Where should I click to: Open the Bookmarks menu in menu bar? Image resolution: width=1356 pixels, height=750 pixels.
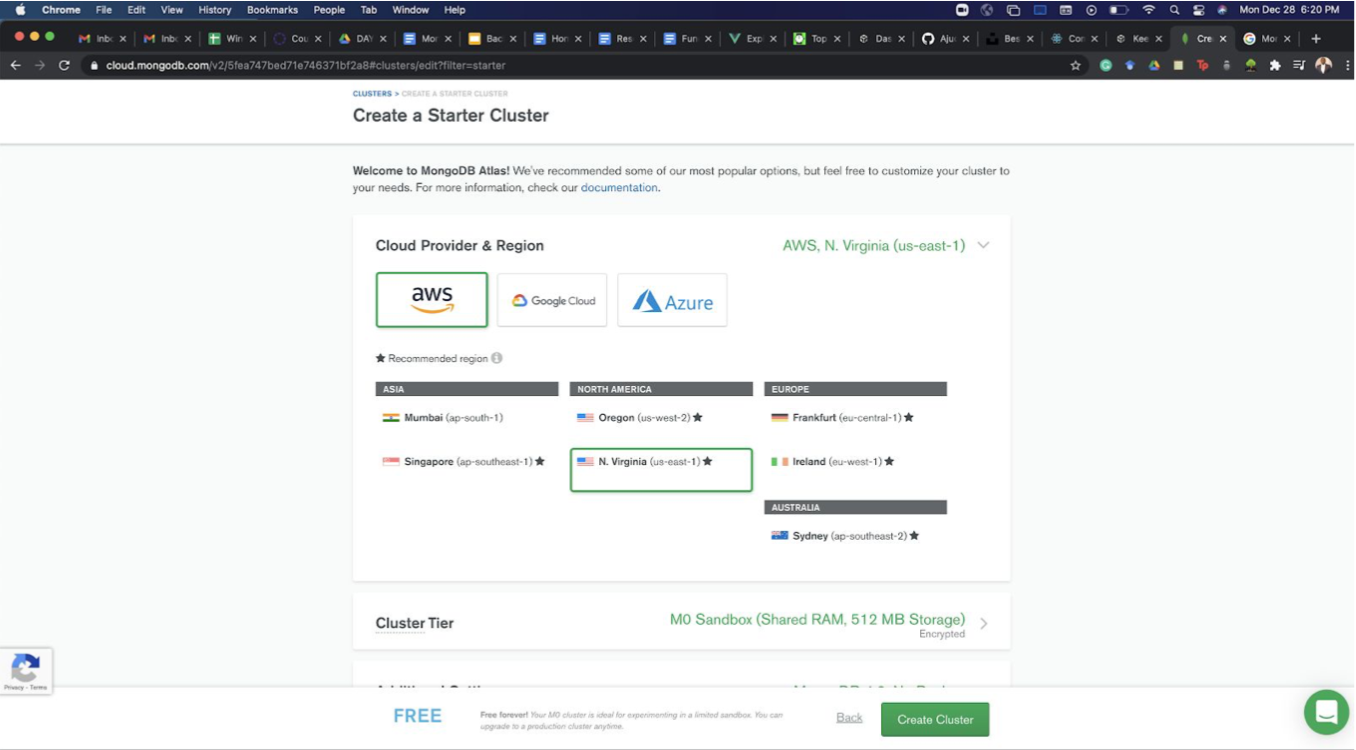pyautogui.click(x=272, y=10)
